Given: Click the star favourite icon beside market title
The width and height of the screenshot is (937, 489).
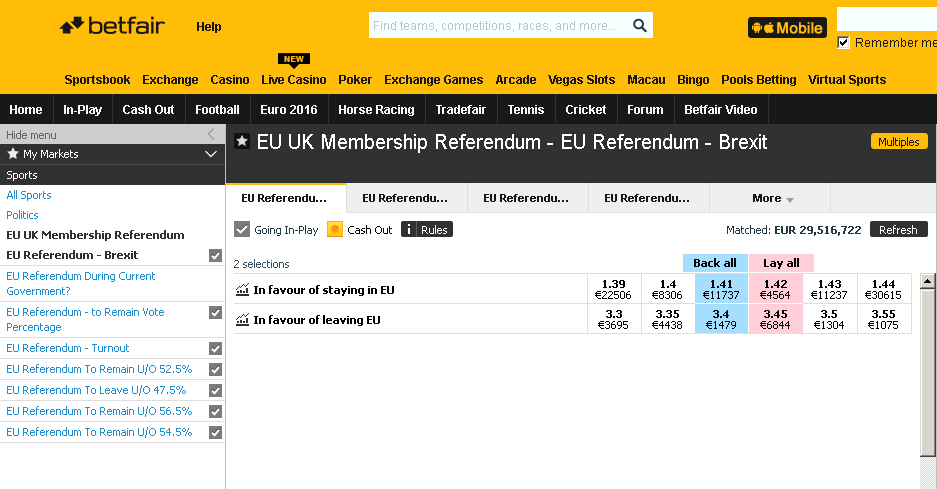Looking at the screenshot, I should pyautogui.click(x=242, y=142).
